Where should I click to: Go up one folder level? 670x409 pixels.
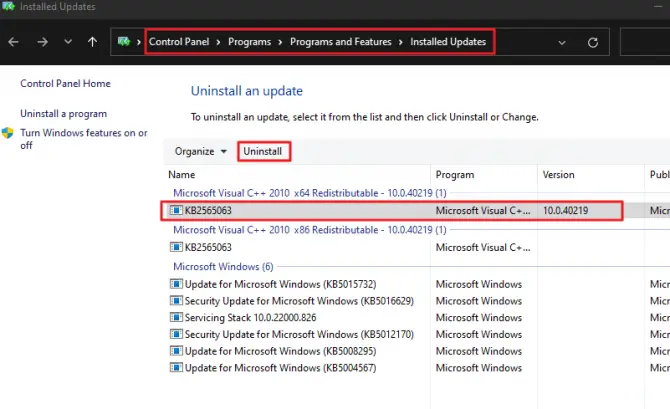click(x=92, y=42)
